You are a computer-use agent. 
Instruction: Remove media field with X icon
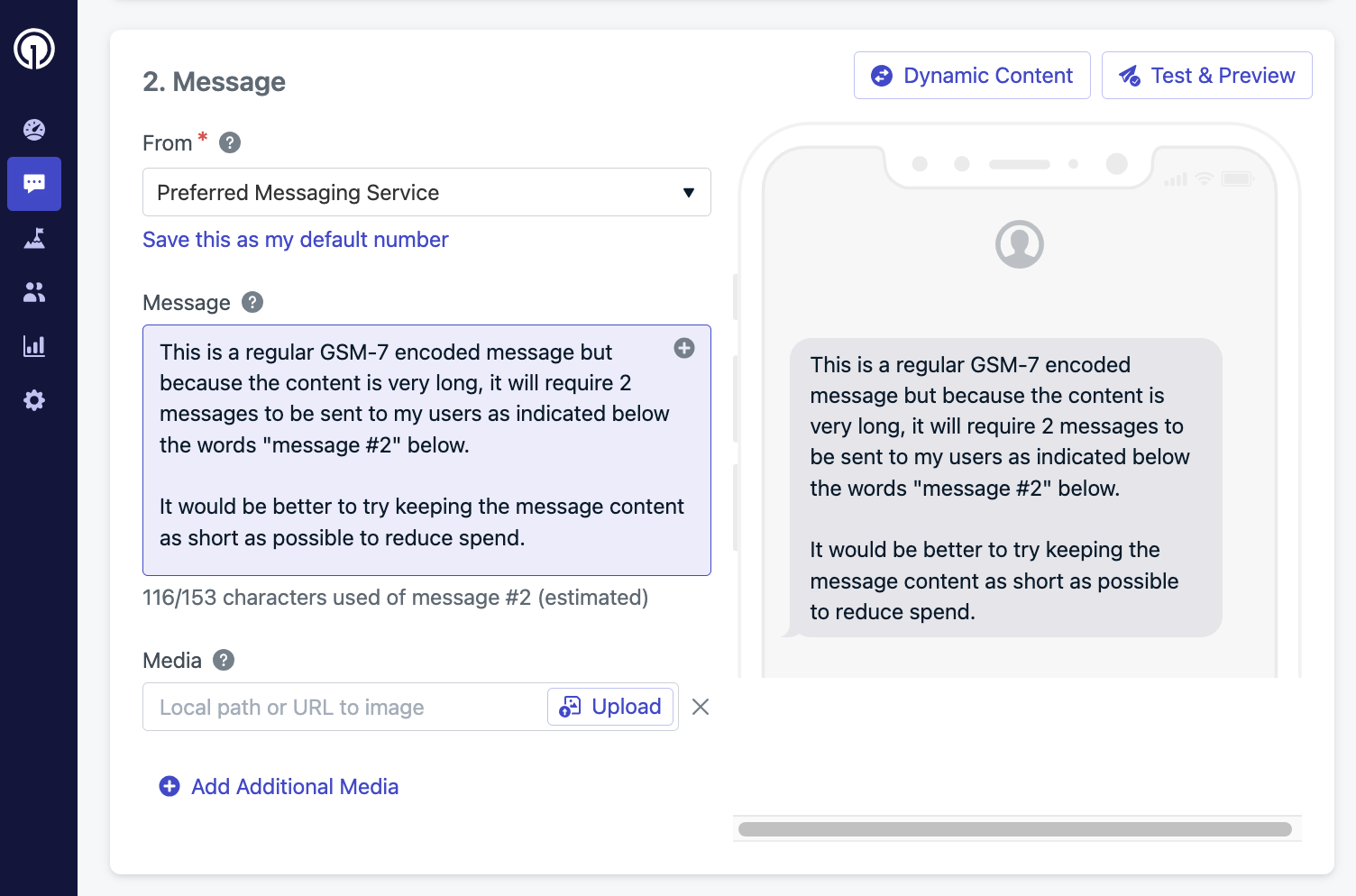pos(701,707)
